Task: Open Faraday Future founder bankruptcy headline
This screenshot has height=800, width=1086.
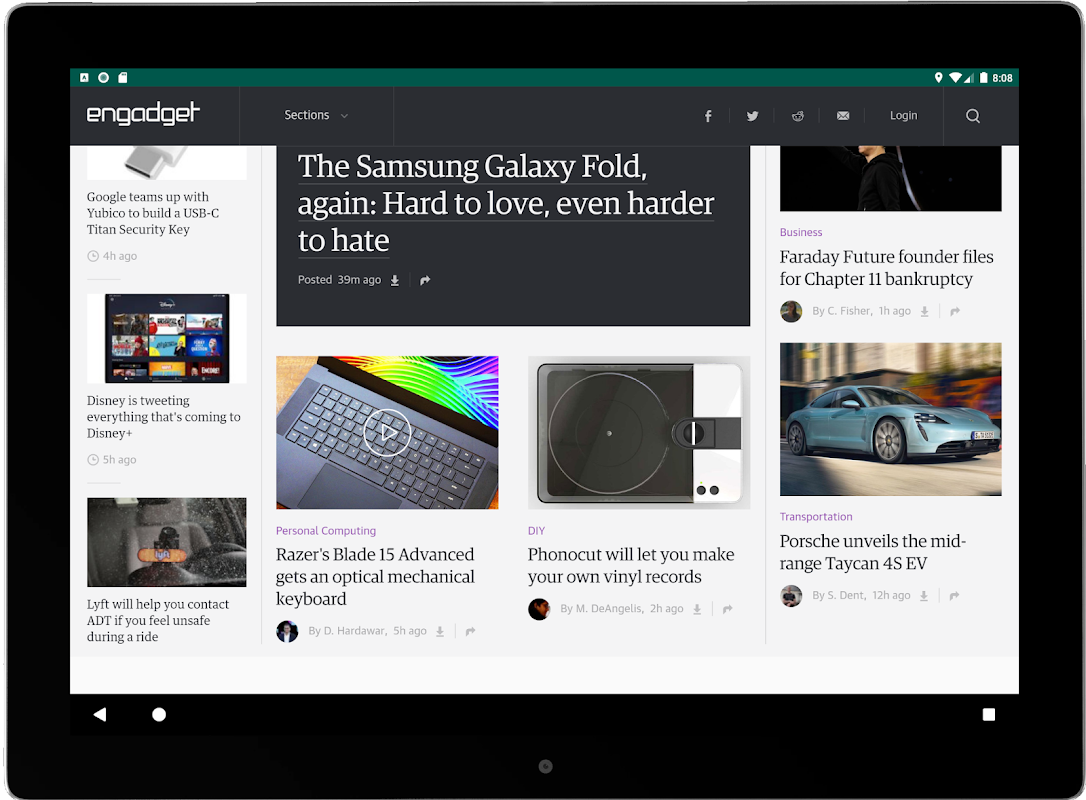Action: tap(887, 267)
